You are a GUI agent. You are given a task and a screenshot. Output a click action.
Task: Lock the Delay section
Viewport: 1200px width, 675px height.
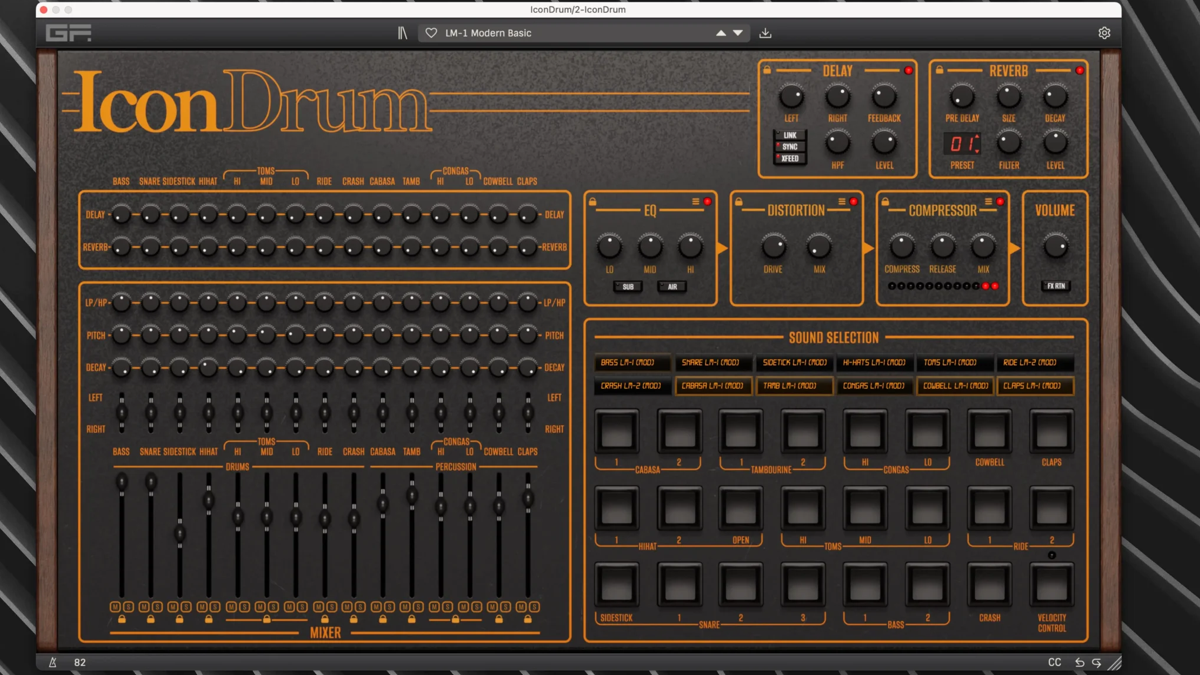[x=767, y=70]
